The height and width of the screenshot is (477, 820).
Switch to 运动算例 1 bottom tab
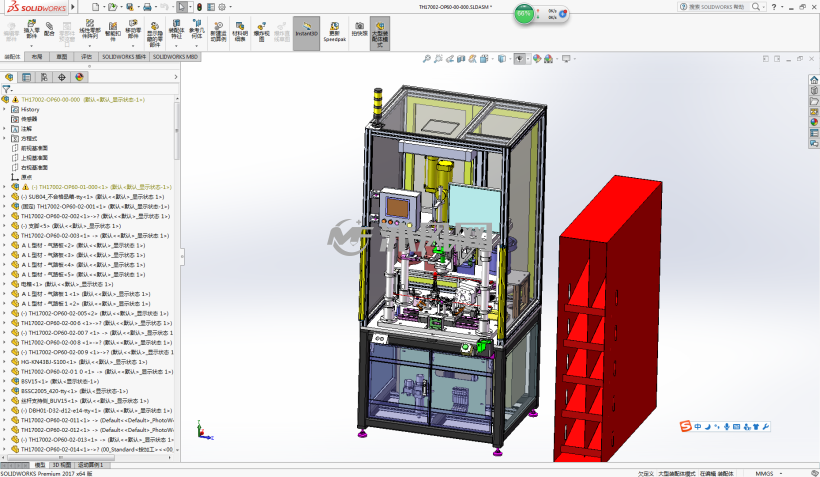(91, 465)
